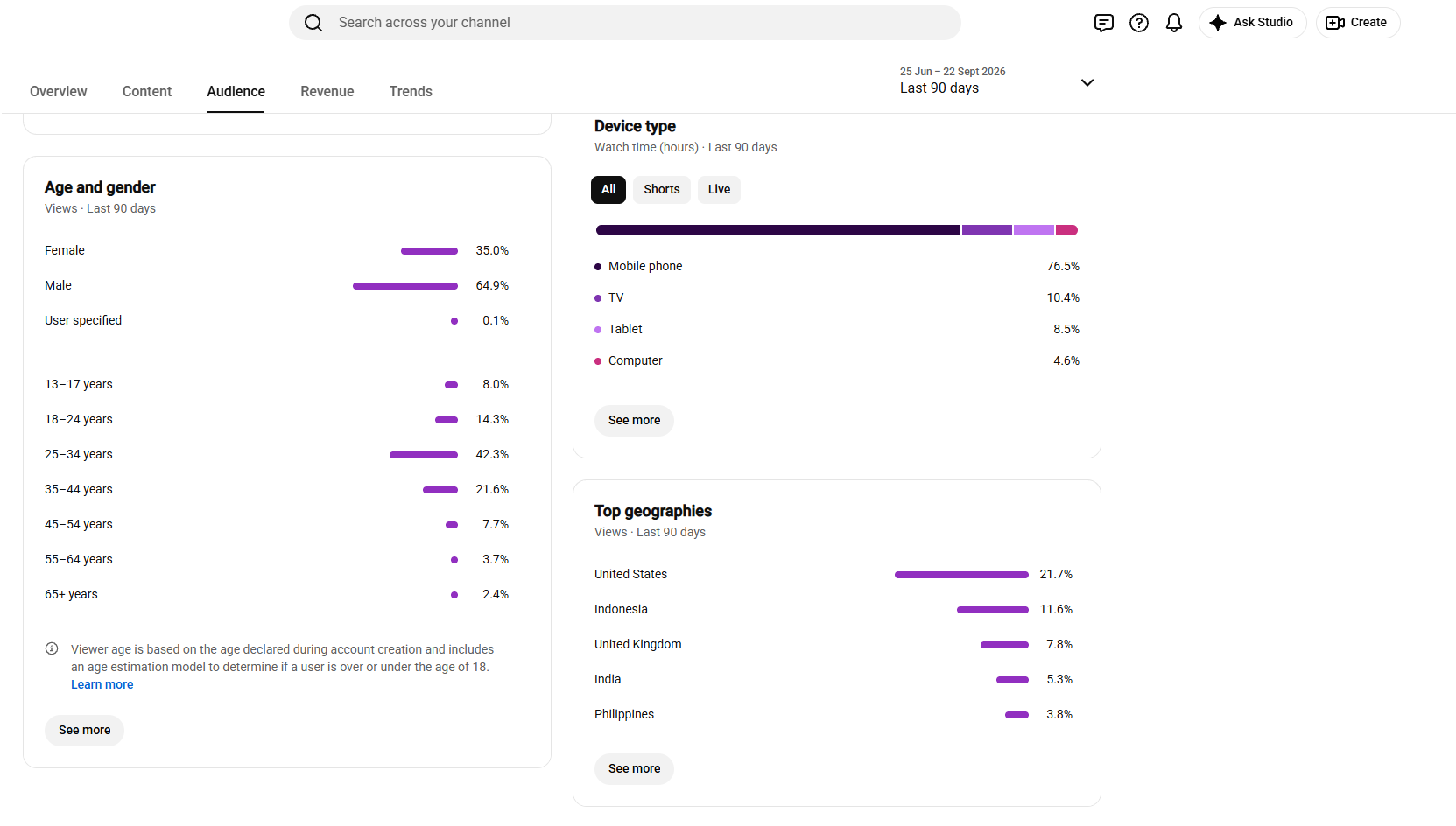This screenshot has width=1456, height=826.
Task: Open the feedback comment icon
Action: (x=1104, y=23)
